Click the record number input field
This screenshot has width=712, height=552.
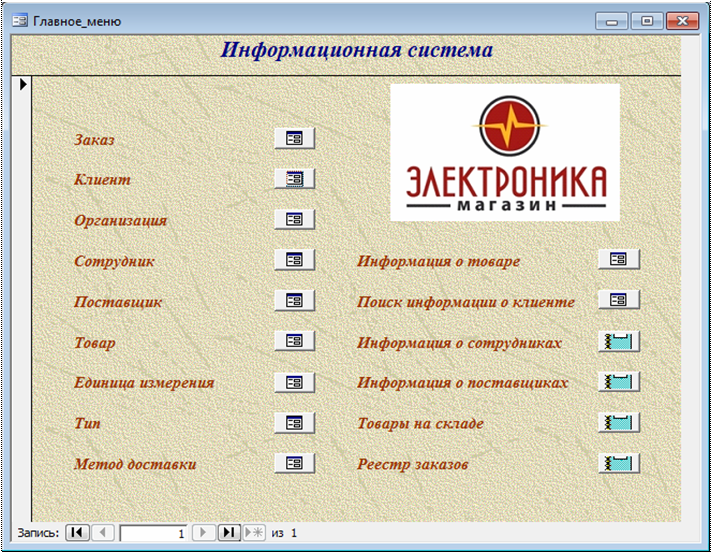pos(153,533)
